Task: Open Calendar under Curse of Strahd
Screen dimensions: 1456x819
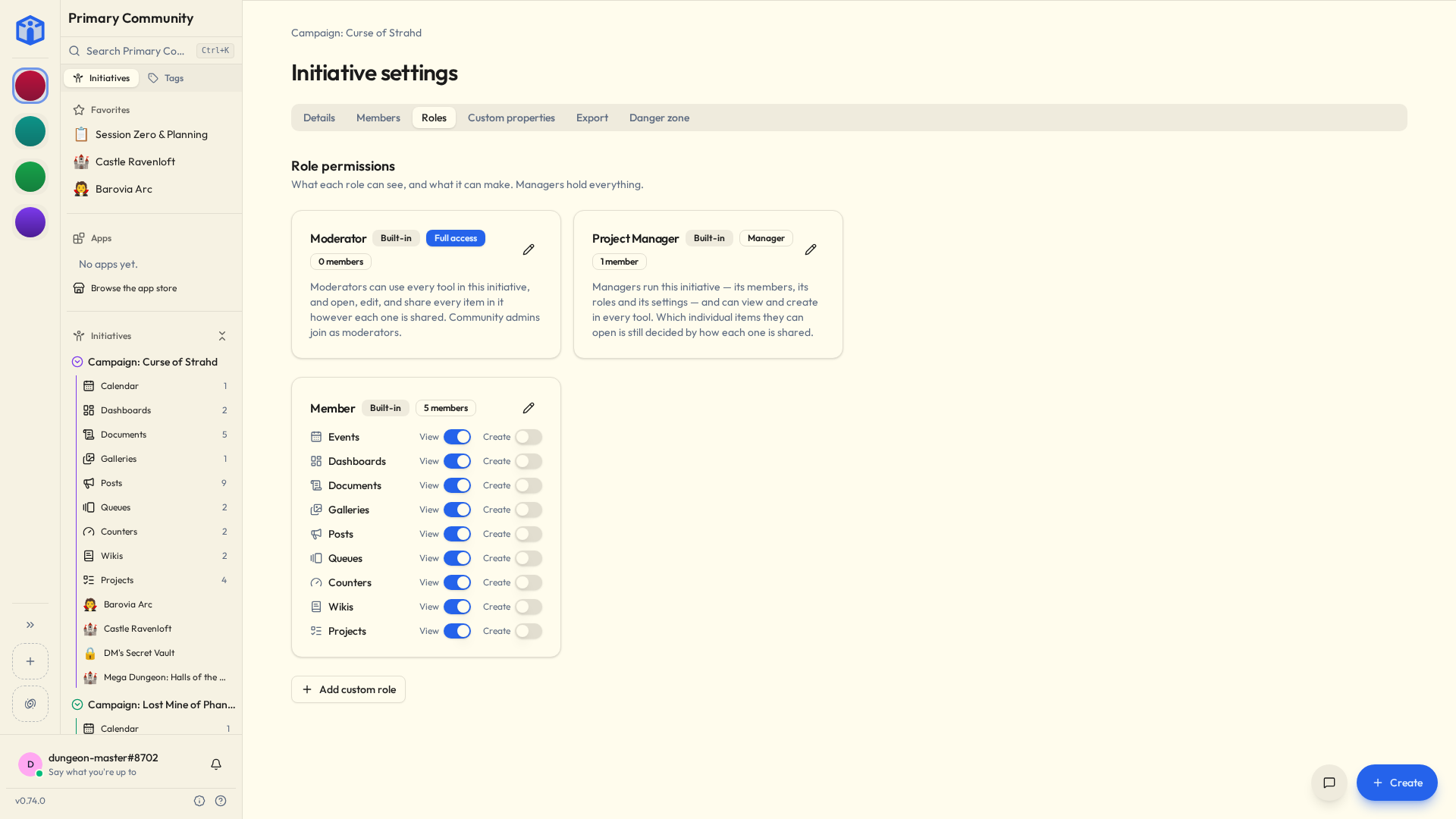Action: 155,386
